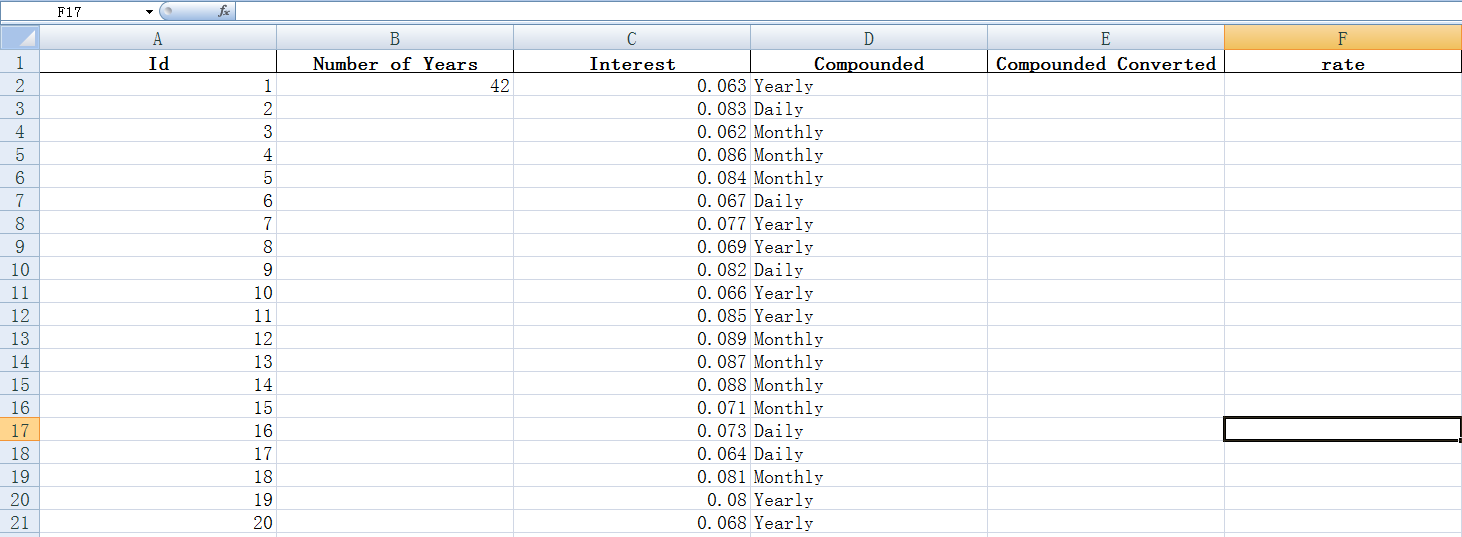The height and width of the screenshot is (537, 1462).
Task: Select interest cell 0.083
Action: click(x=632, y=108)
